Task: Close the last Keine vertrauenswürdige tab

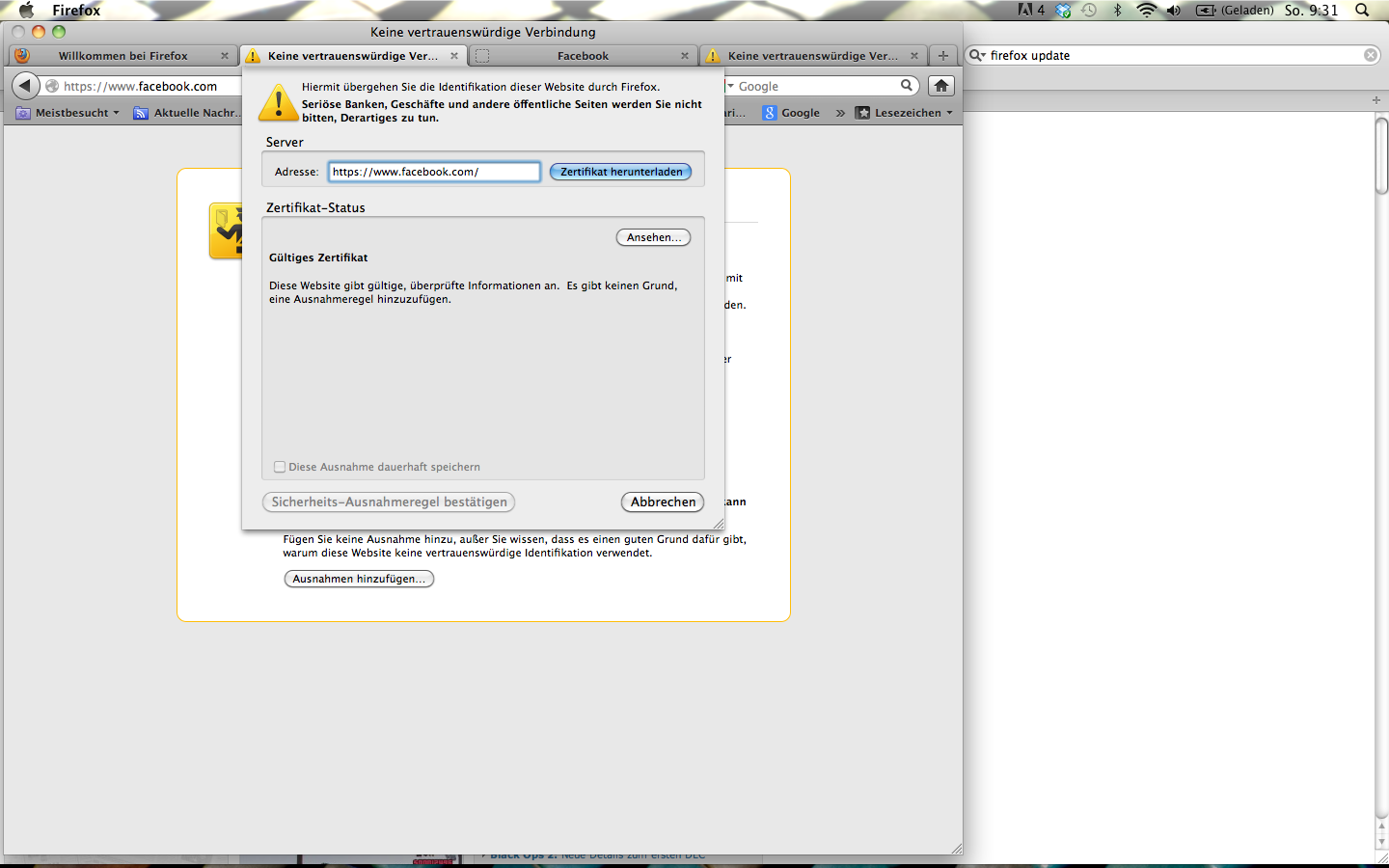Action: tap(914, 56)
